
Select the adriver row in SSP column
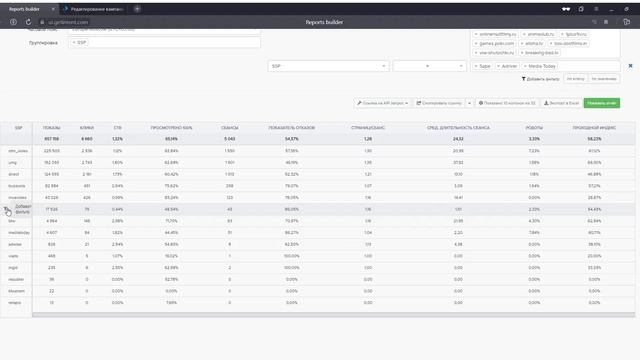tap(15, 244)
